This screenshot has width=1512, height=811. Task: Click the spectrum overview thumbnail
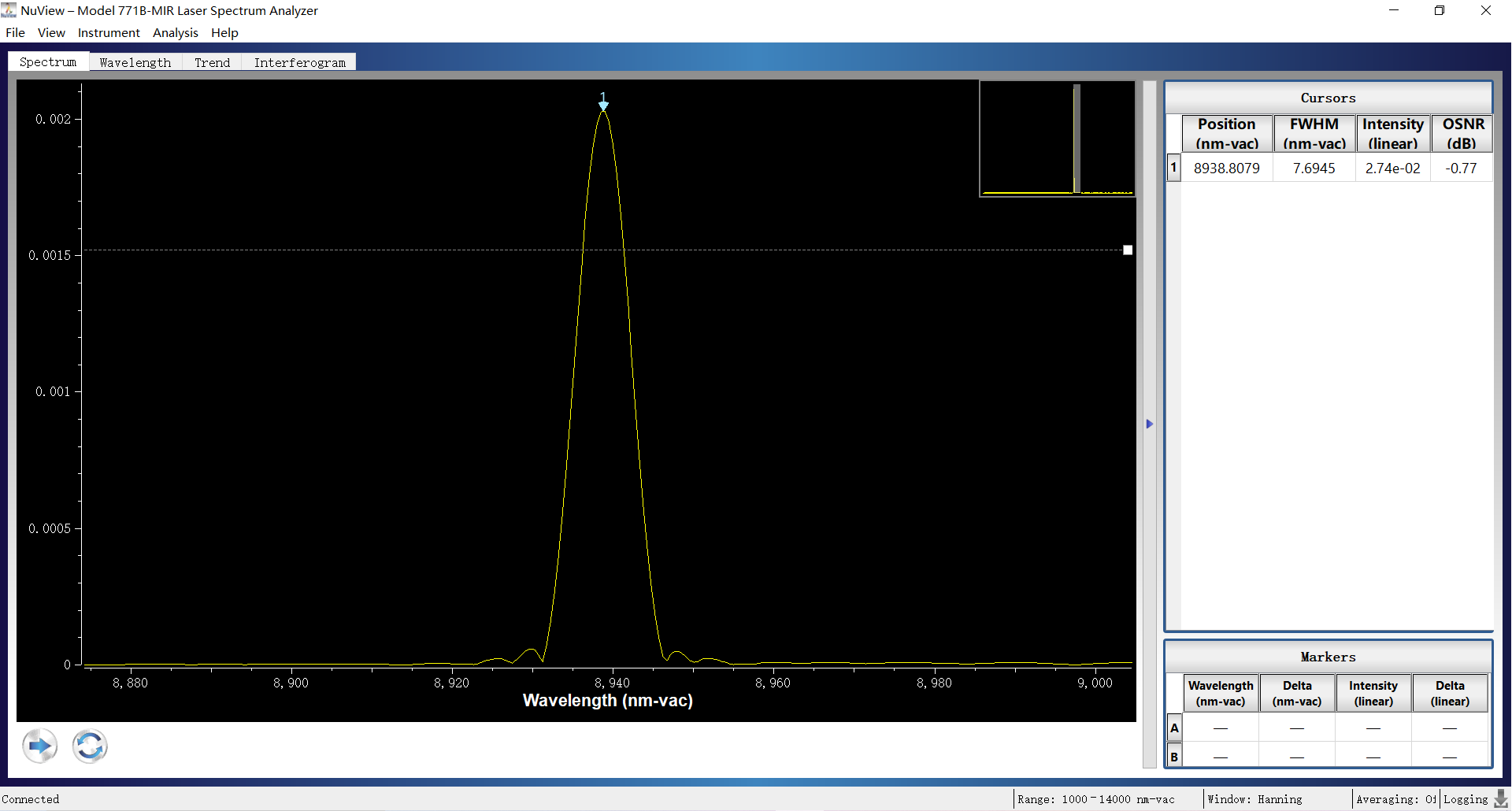pos(1057,139)
